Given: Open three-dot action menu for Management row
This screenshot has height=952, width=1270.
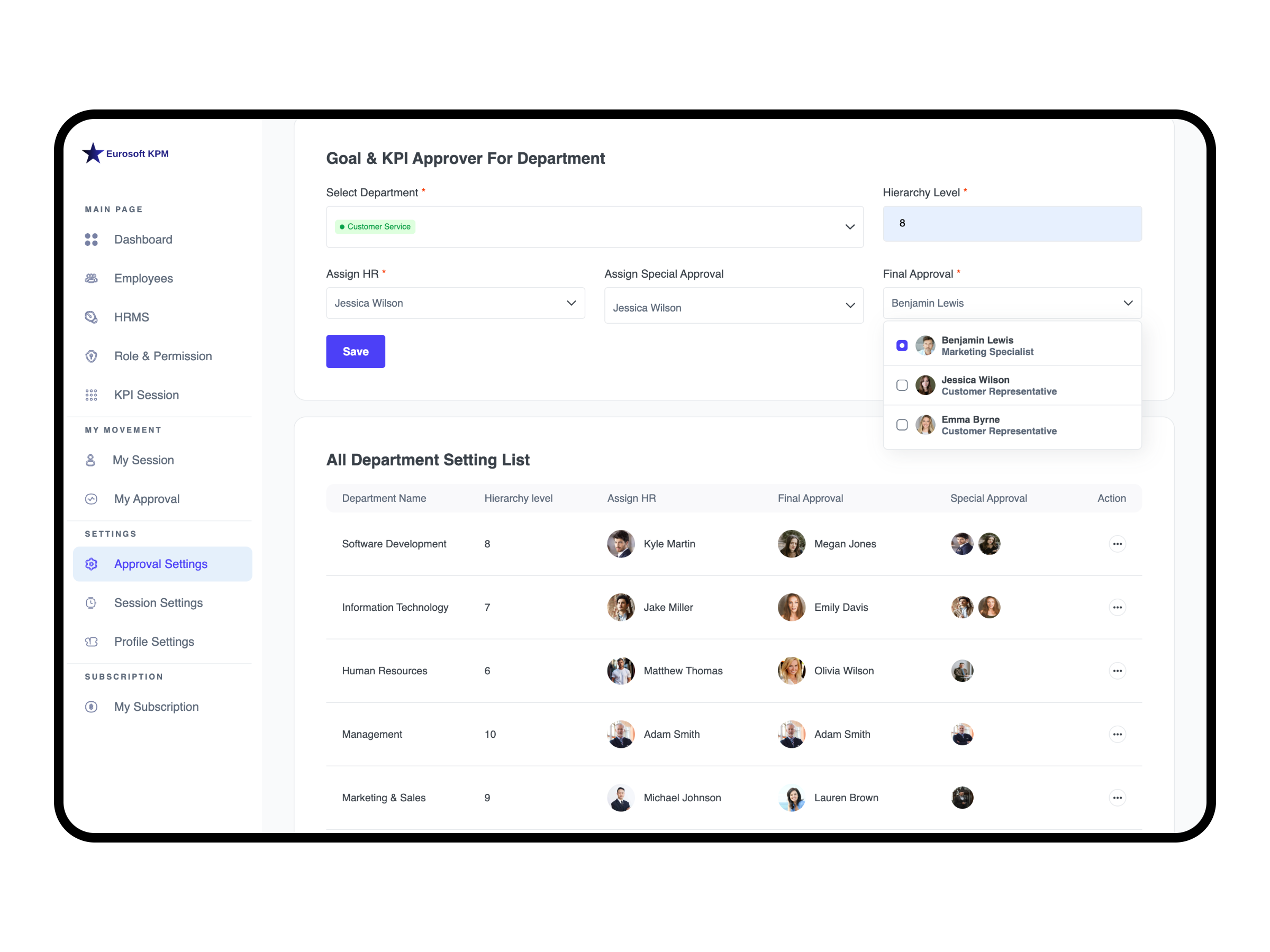Looking at the screenshot, I should point(1117,735).
